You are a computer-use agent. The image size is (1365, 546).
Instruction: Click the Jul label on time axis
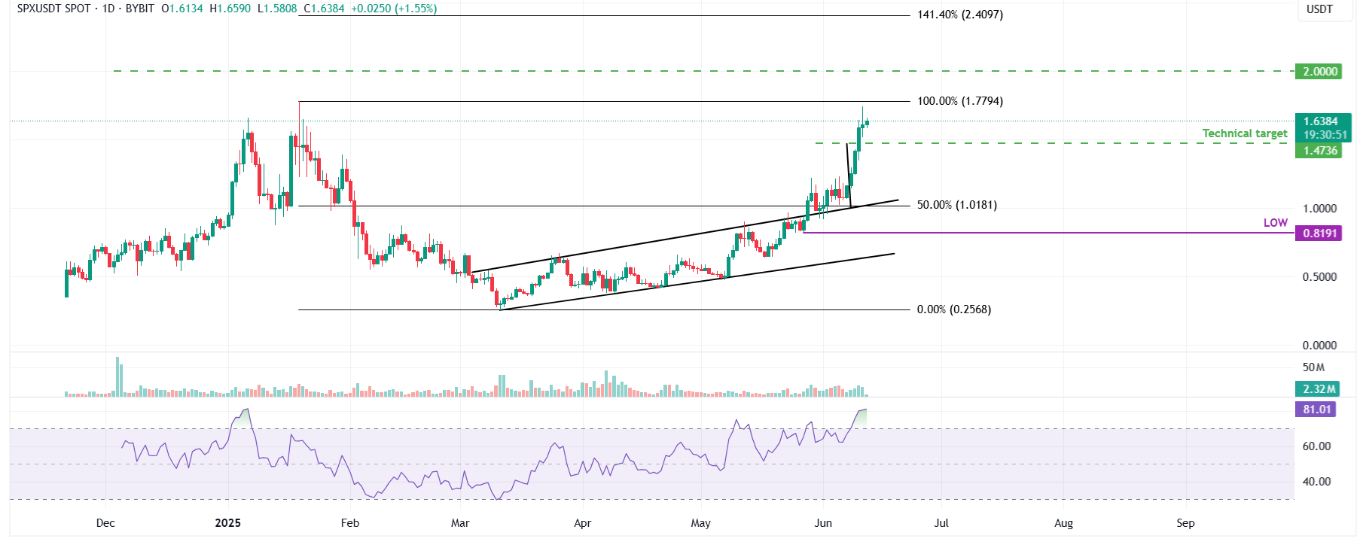point(941,523)
